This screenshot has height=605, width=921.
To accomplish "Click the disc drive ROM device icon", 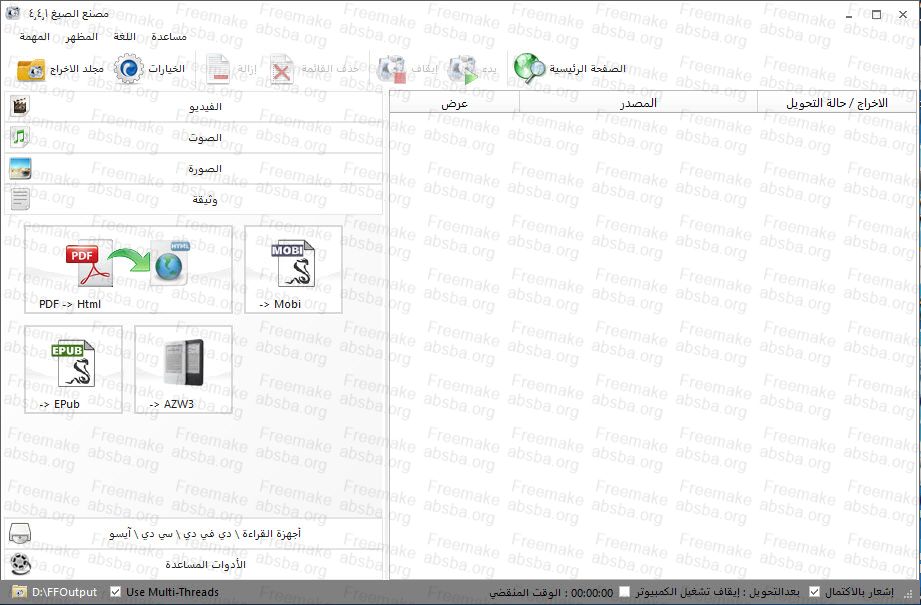I will (x=20, y=533).
